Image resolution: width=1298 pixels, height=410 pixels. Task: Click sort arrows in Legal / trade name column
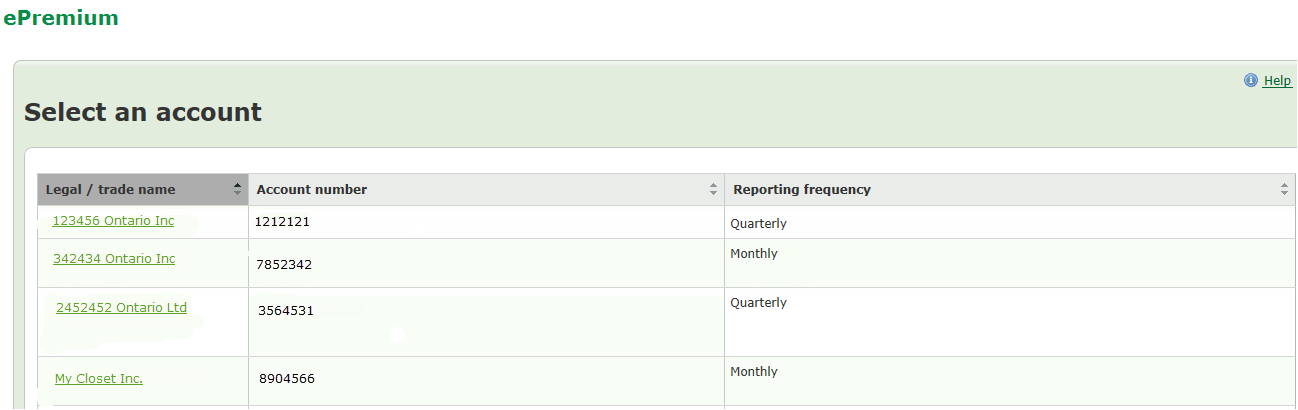point(237,189)
